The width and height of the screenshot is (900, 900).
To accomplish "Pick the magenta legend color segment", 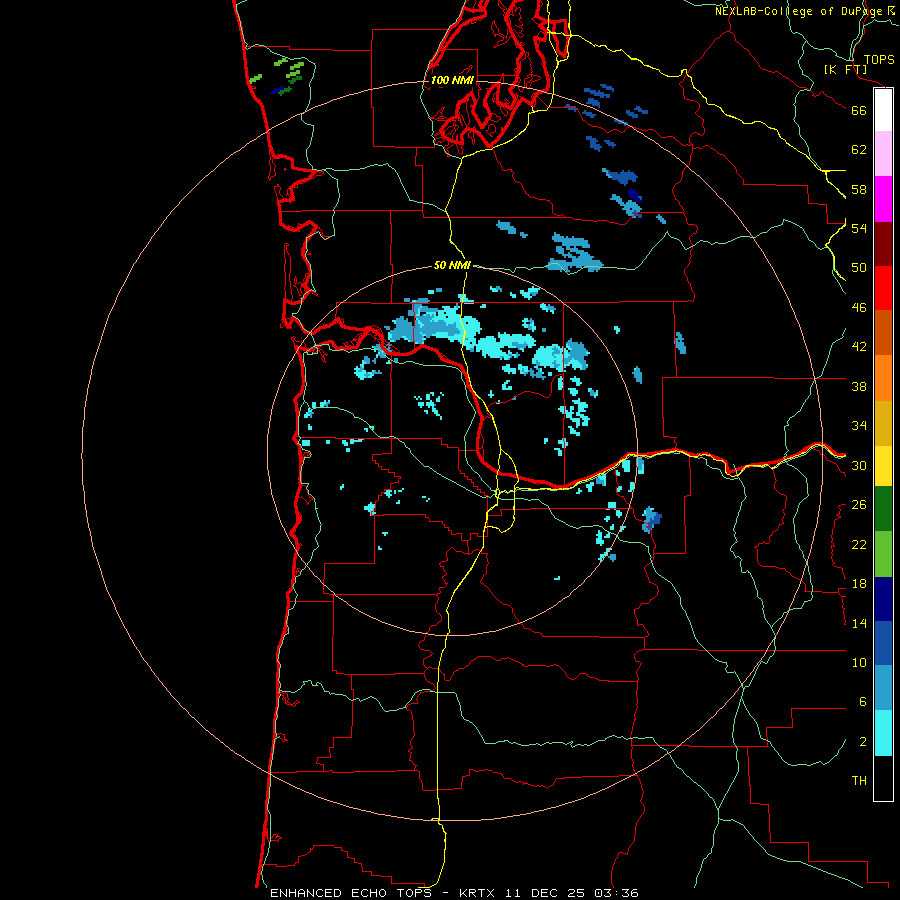I will 883,199.
